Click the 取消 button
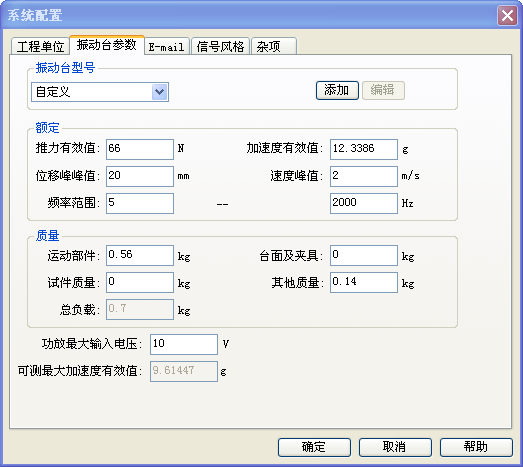 pyautogui.click(x=395, y=447)
